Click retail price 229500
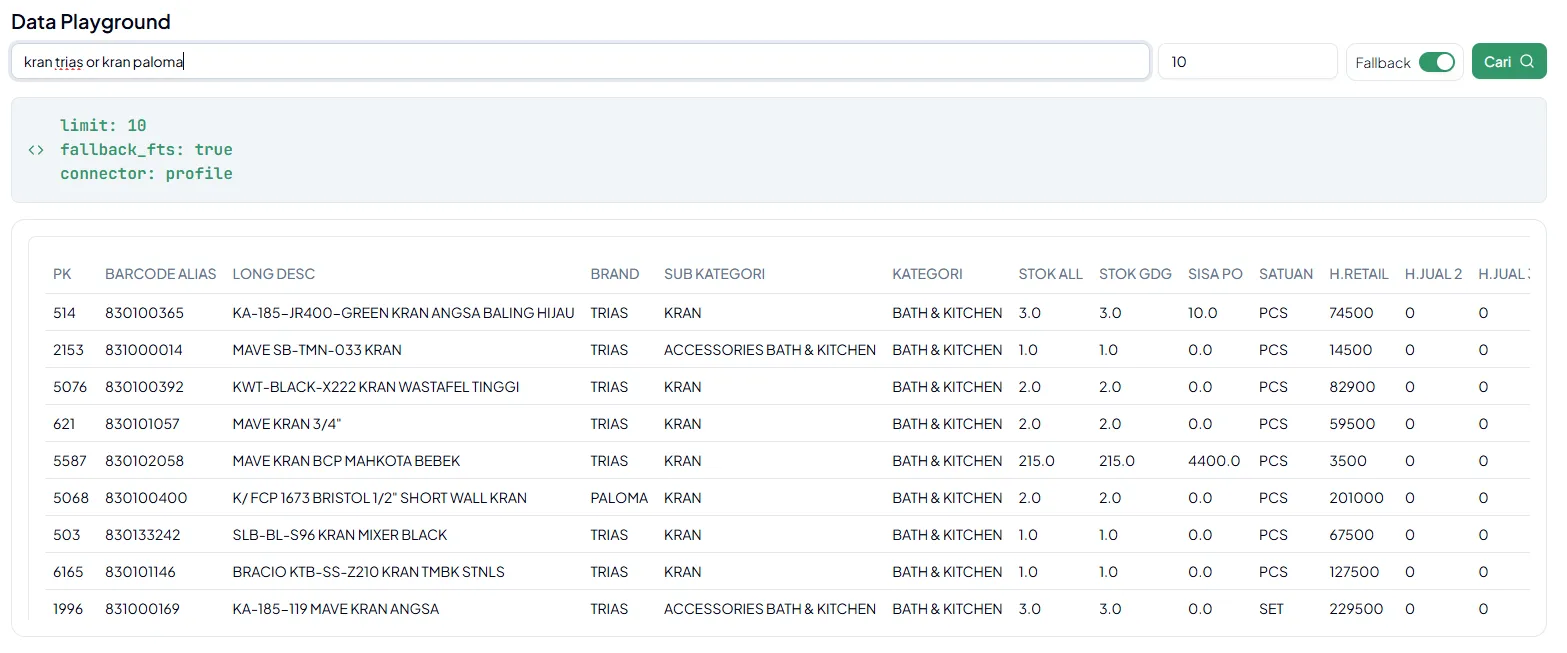 point(1356,609)
